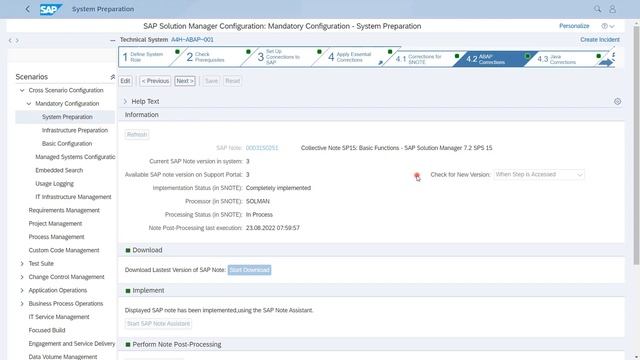Screen dimensions: 640x360
Task: Navigate forward with right panel arrow
Action: pyautogui.click(x=17, y=40)
